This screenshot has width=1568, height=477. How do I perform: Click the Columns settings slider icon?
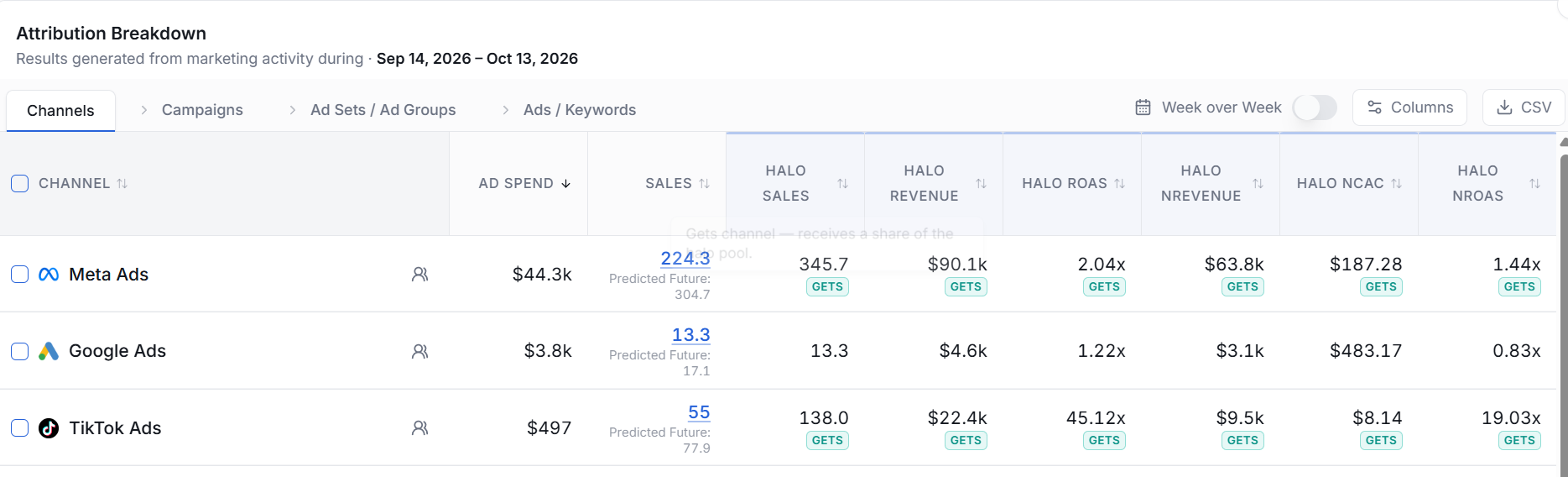(1374, 107)
